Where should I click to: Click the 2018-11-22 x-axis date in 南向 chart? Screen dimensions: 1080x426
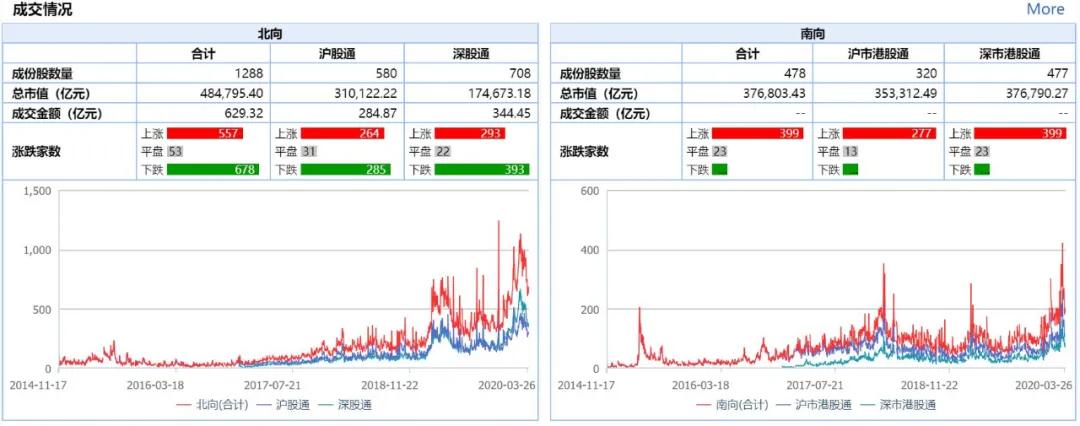(x=931, y=385)
